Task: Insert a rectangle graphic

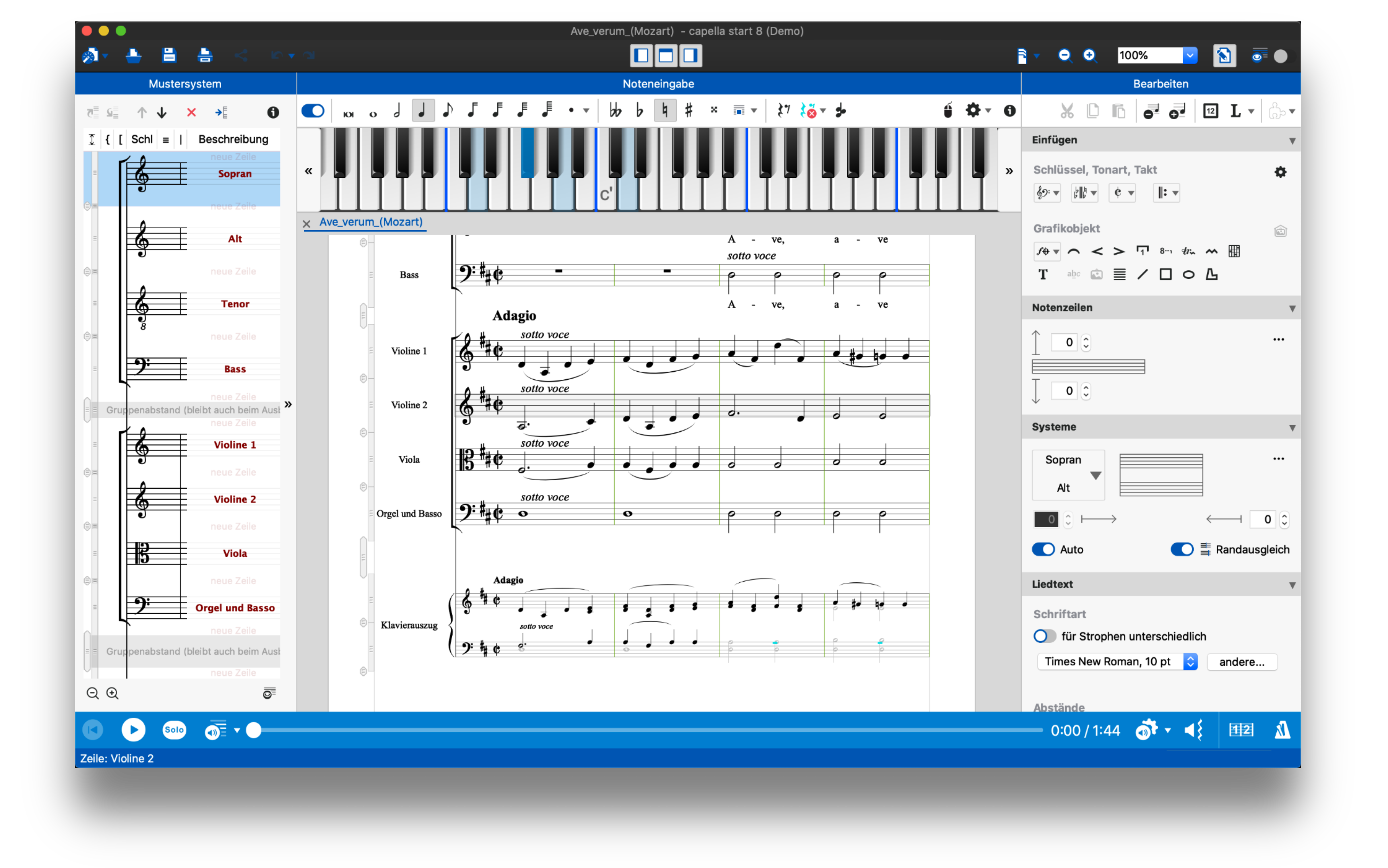Action: pos(1165,274)
